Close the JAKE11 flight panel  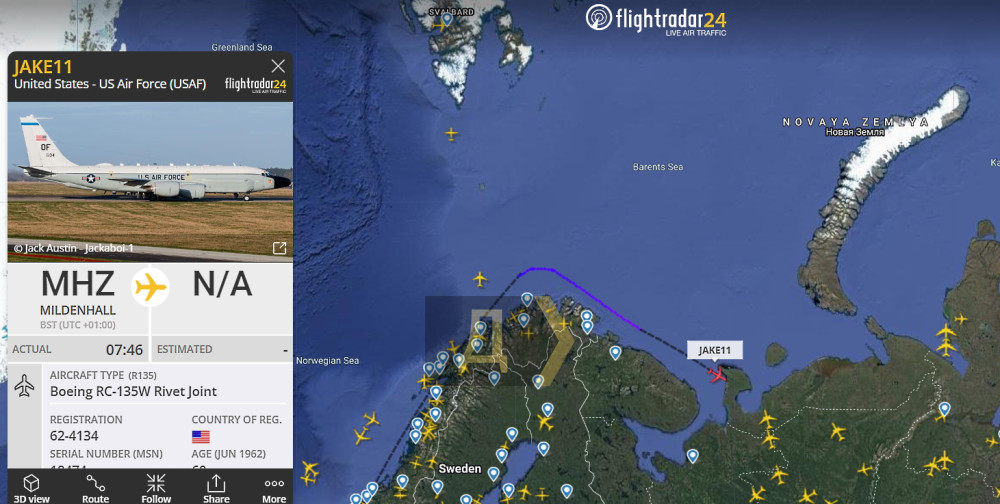tap(278, 66)
